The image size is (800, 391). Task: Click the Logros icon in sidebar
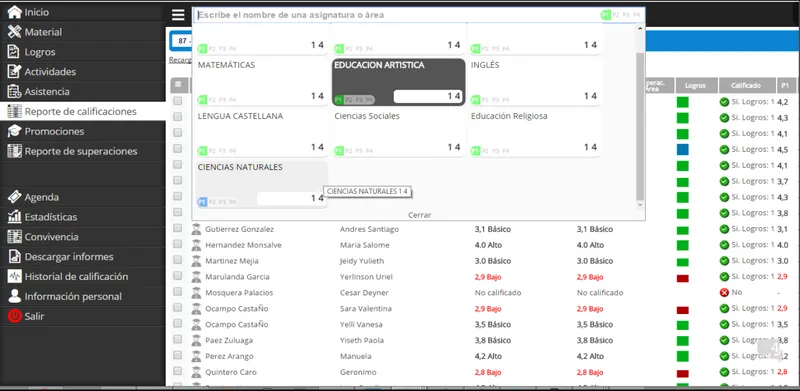15,52
